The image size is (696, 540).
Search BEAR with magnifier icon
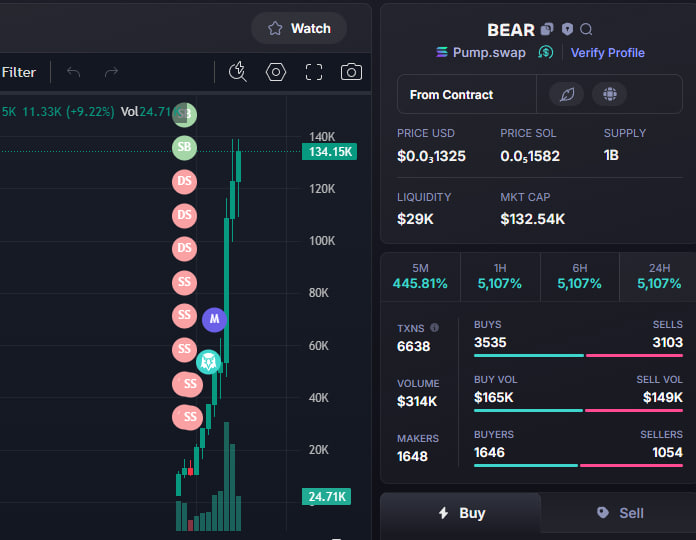pos(586,29)
